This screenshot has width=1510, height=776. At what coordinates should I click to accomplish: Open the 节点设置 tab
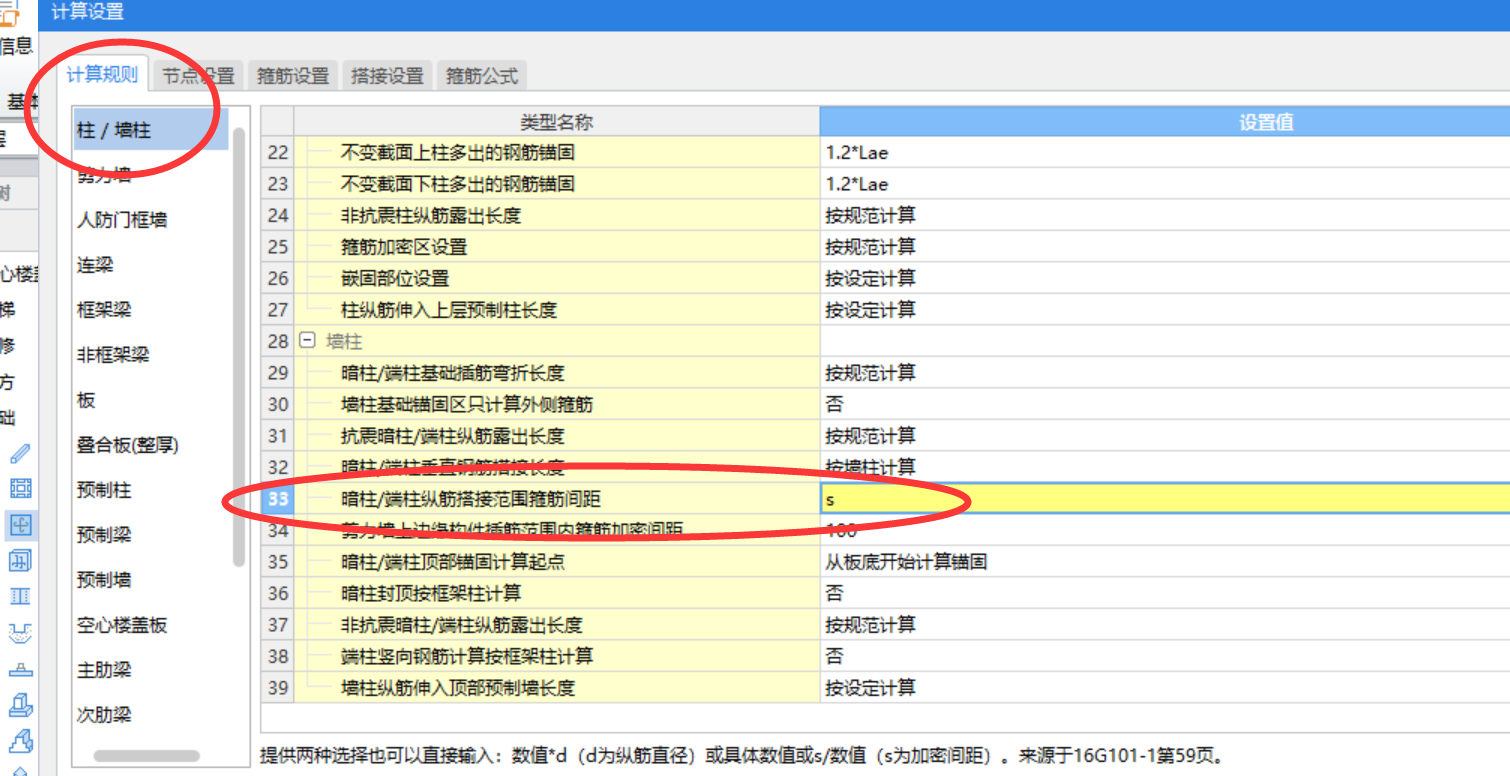198,76
